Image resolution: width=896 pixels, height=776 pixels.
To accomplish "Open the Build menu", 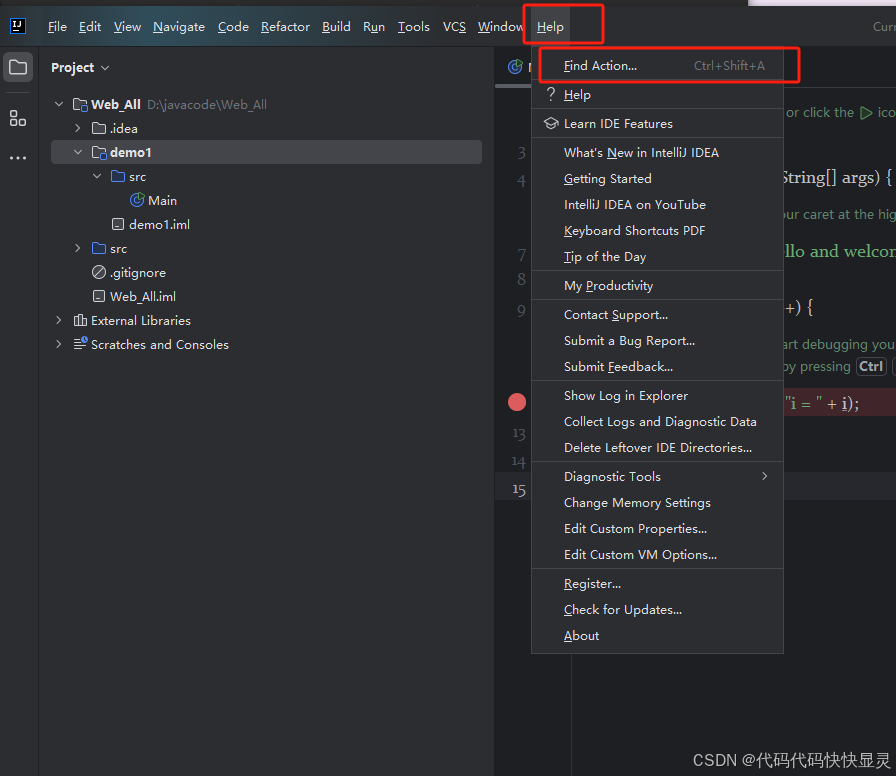I will coord(336,27).
